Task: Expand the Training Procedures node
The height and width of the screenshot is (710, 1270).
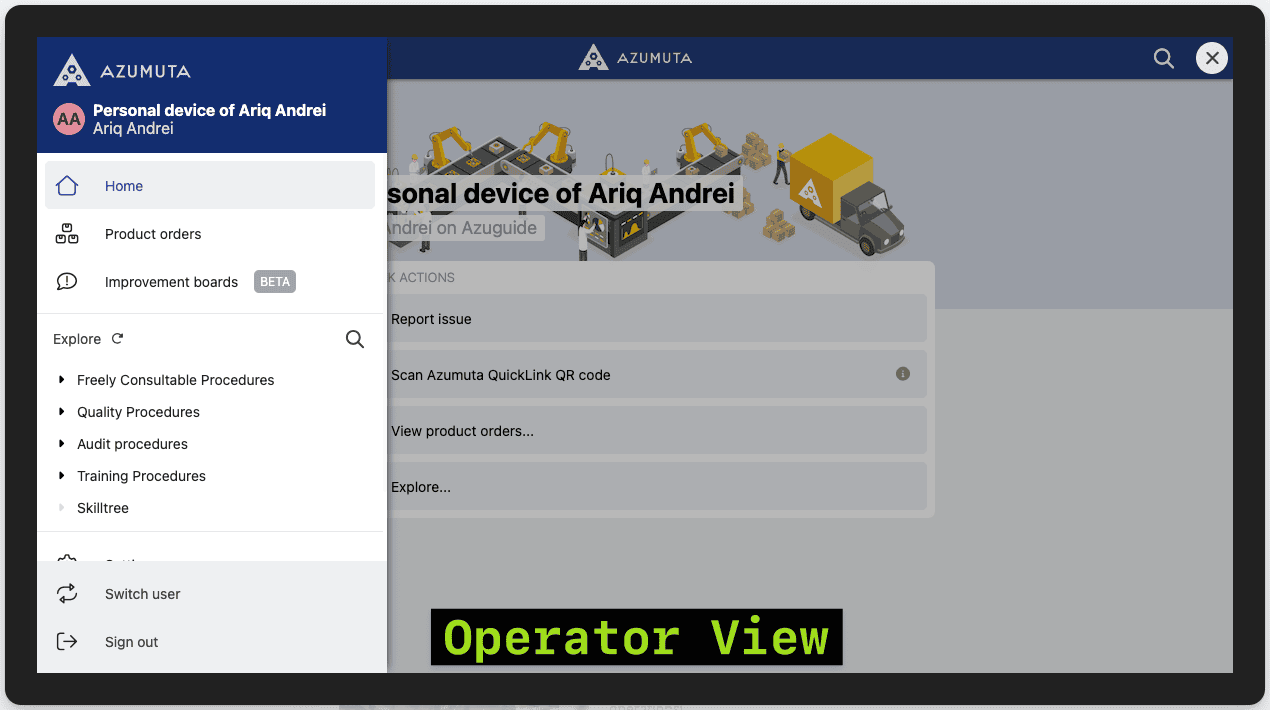Action: click(62, 476)
